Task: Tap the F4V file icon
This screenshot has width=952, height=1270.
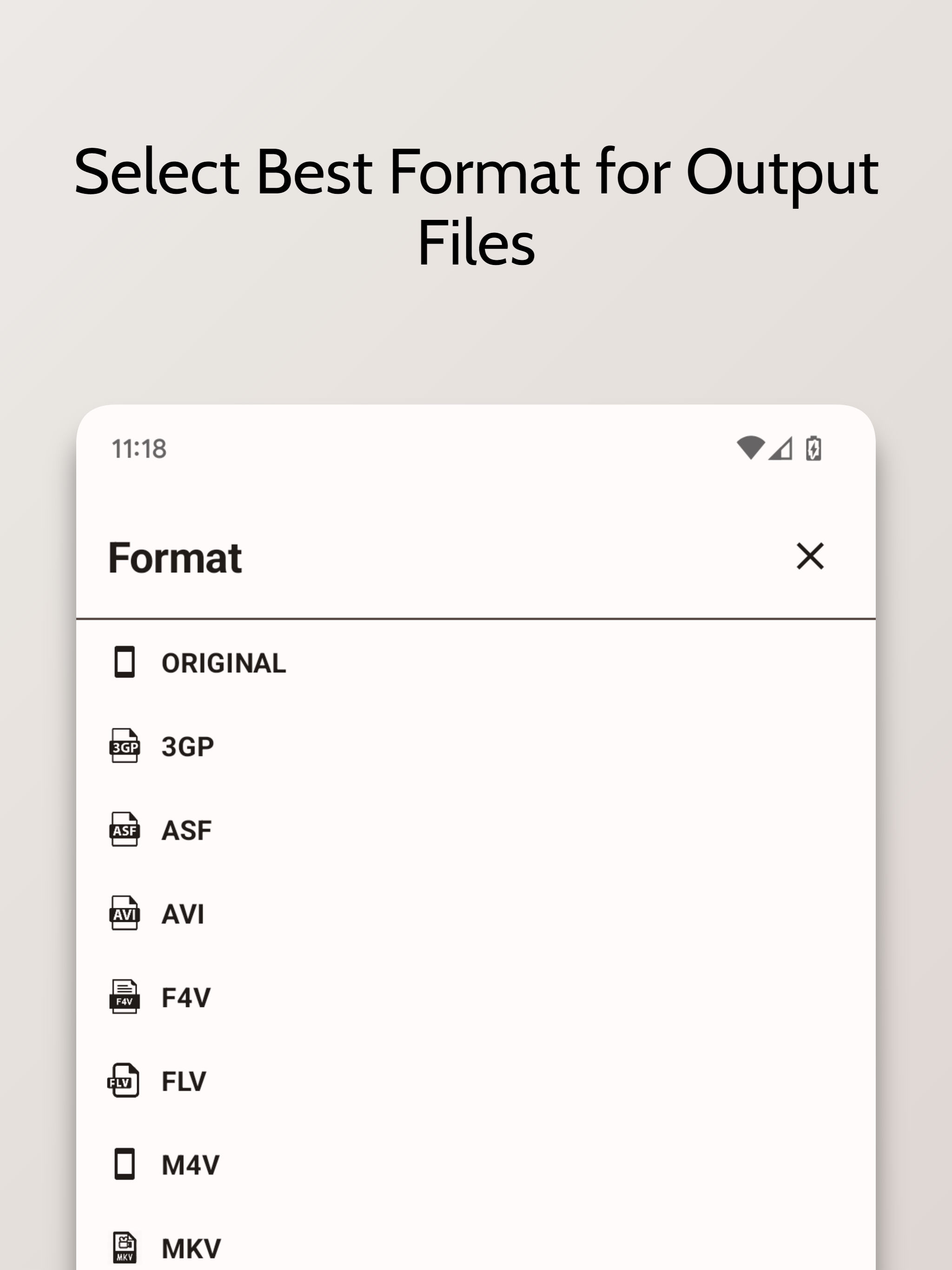Action: 124,997
